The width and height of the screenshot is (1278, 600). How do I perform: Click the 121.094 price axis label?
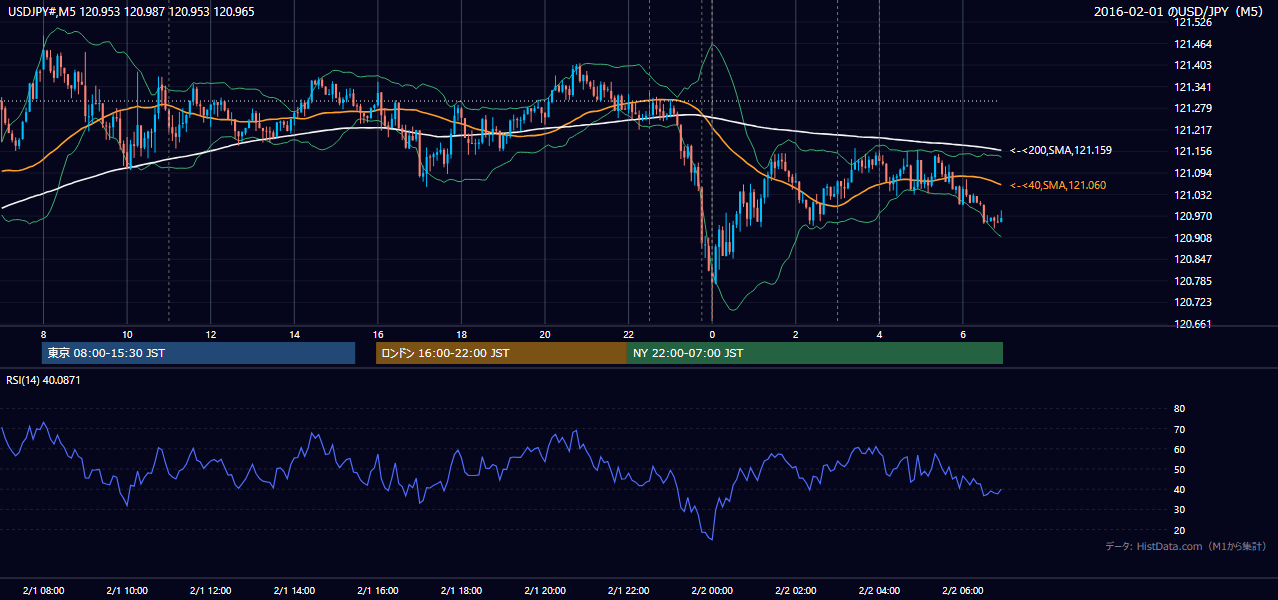[x=1192, y=173]
